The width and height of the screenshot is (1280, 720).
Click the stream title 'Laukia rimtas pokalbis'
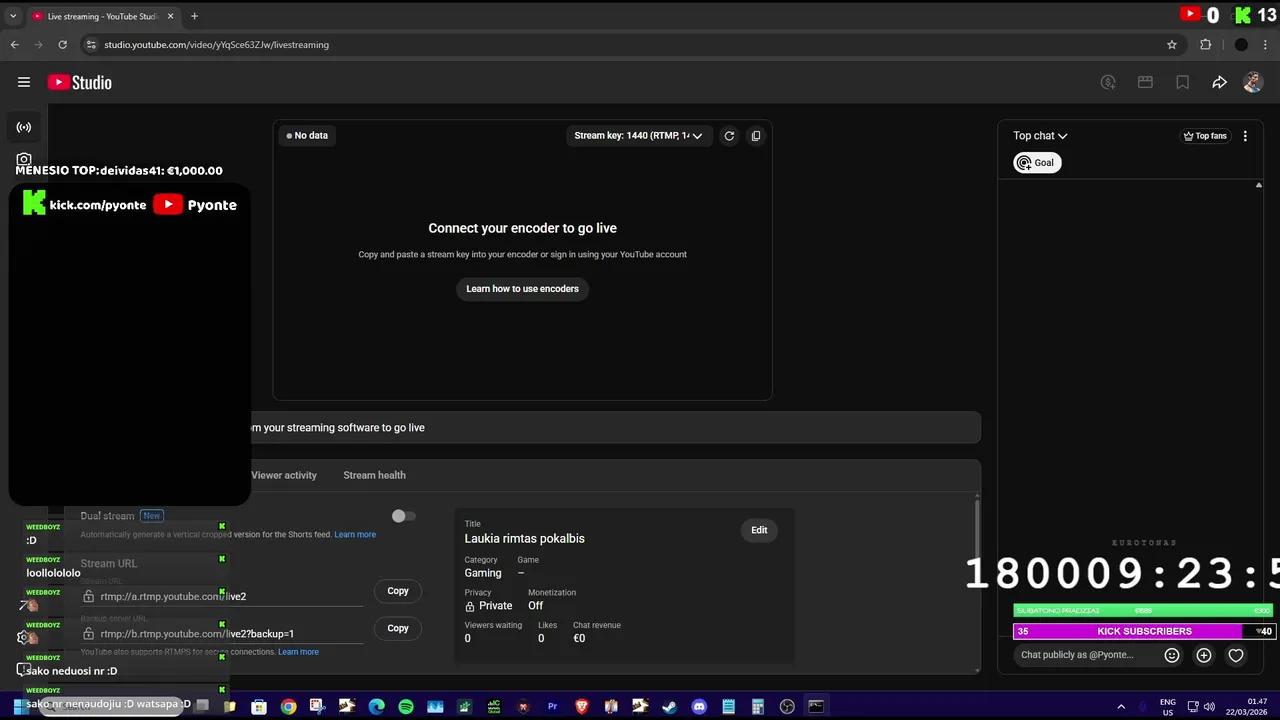pos(524,538)
